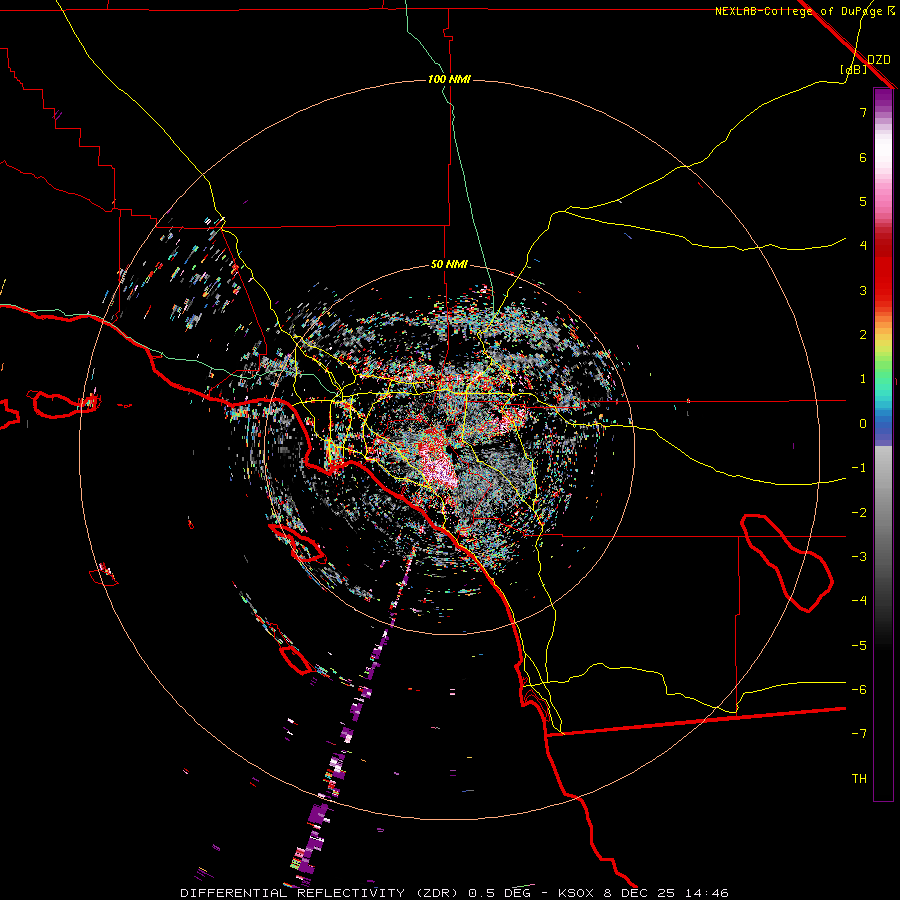The height and width of the screenshot is (900, 900).
Task: Select the 7 value on color scale
Action: point(863,112)
